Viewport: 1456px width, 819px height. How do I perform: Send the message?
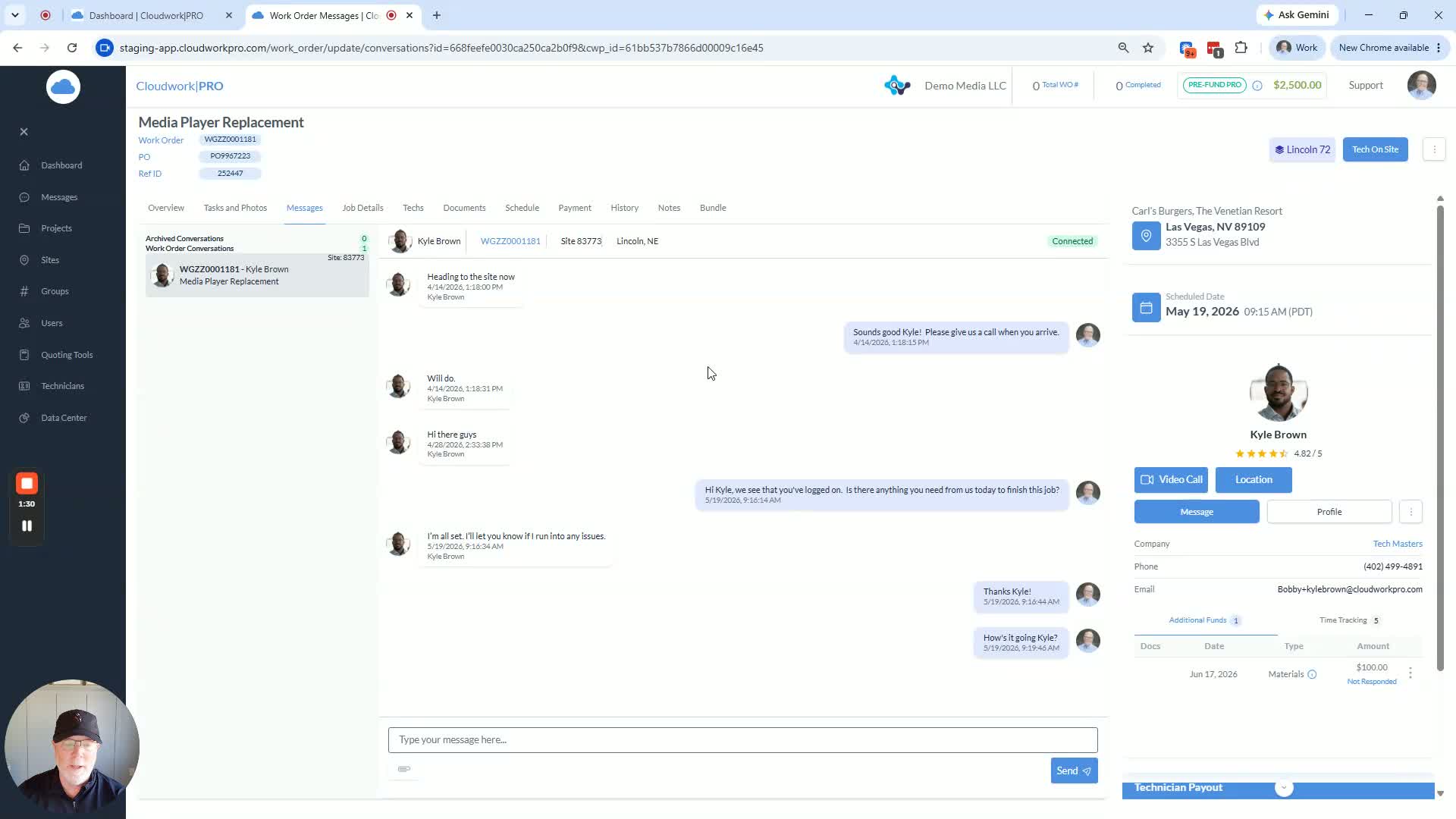tap(1074, 770)
